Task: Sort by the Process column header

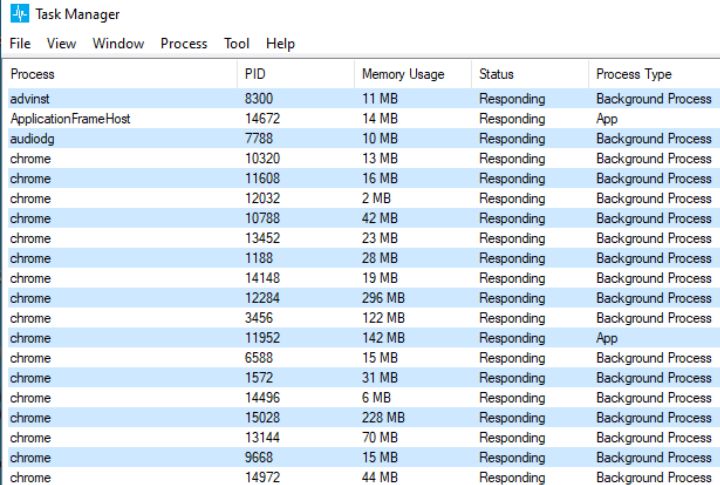Action: tap(33, 74)
